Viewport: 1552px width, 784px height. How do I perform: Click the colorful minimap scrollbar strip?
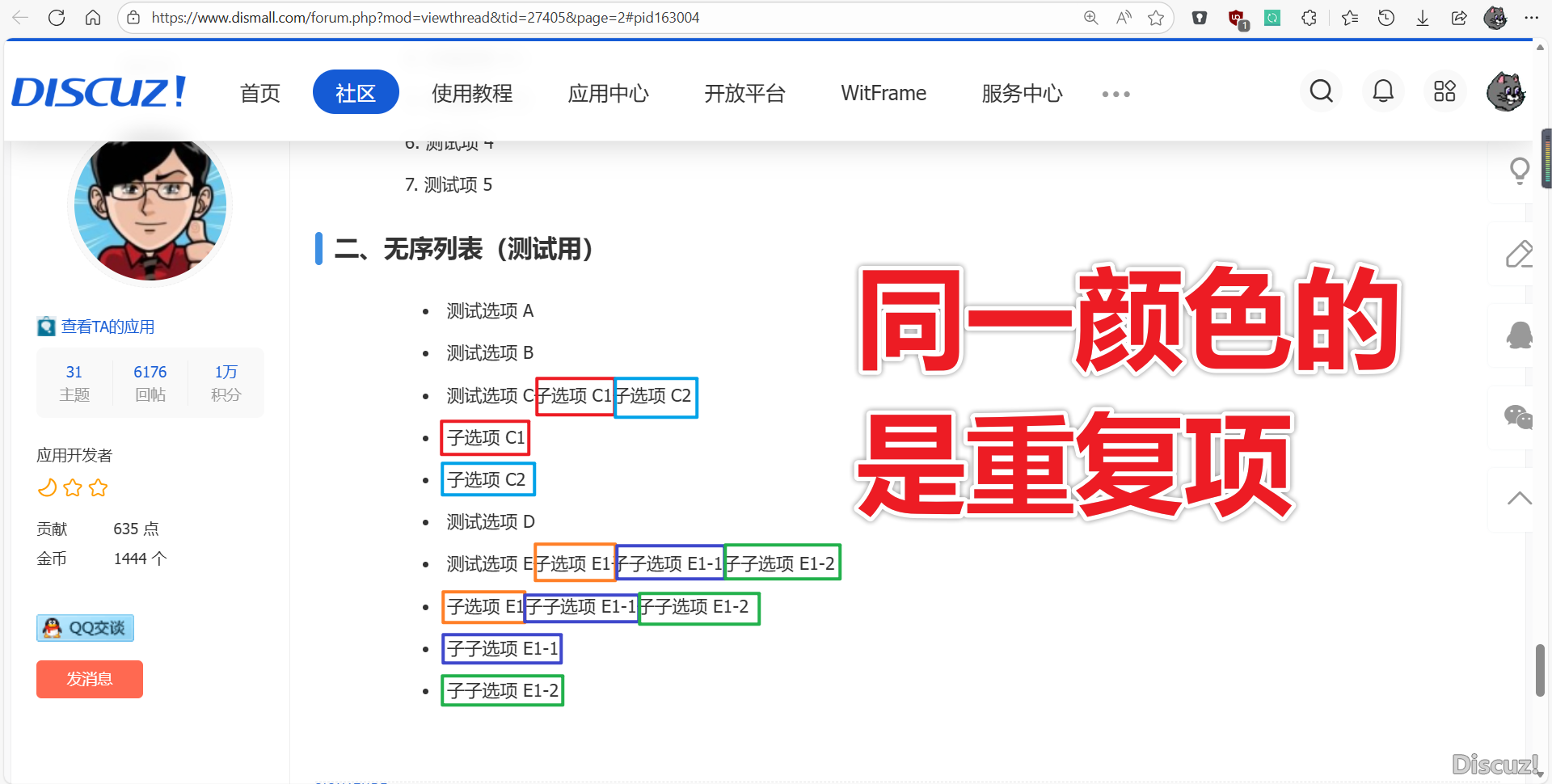pos(1548,158)
